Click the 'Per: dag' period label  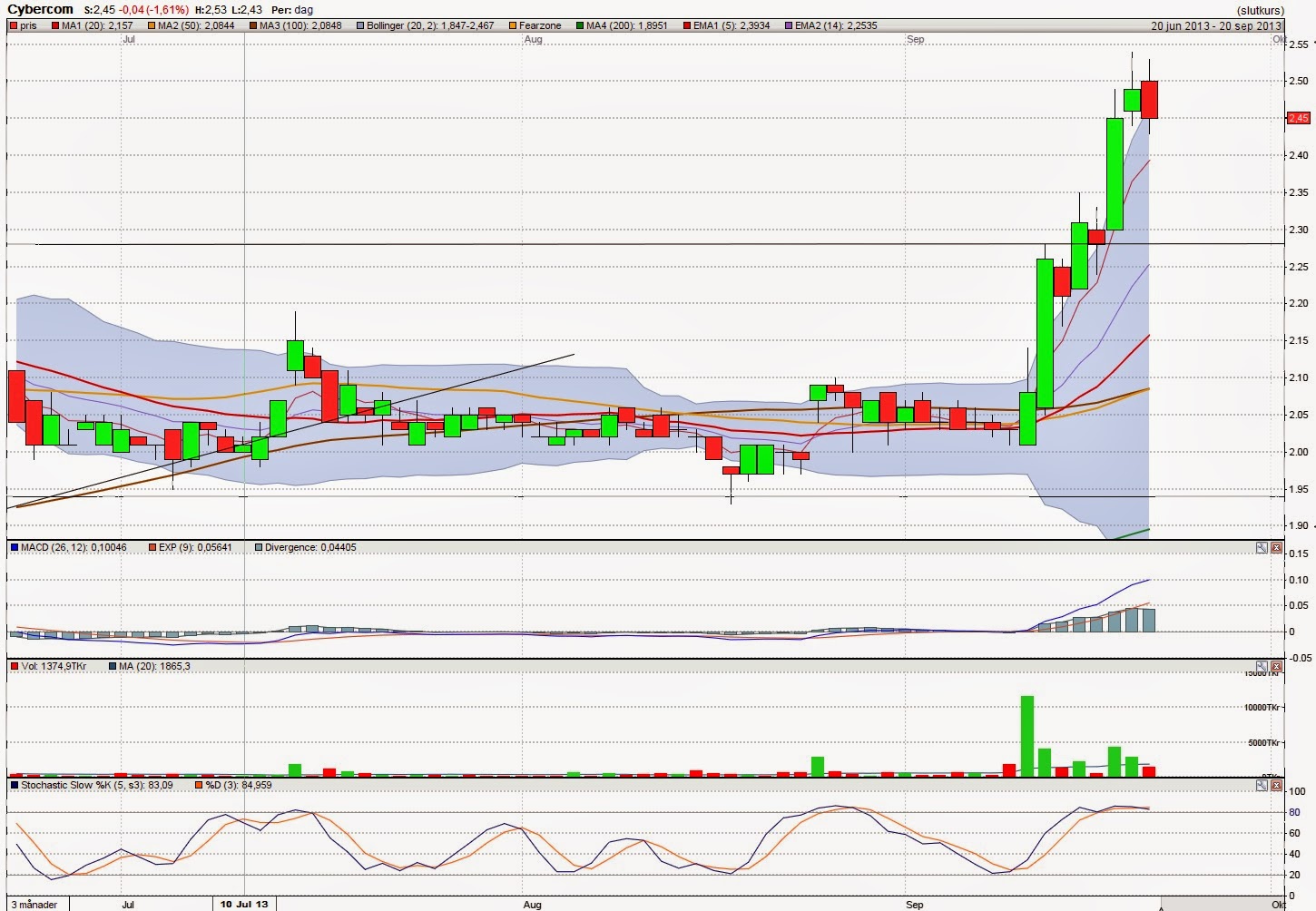point(292,10)
